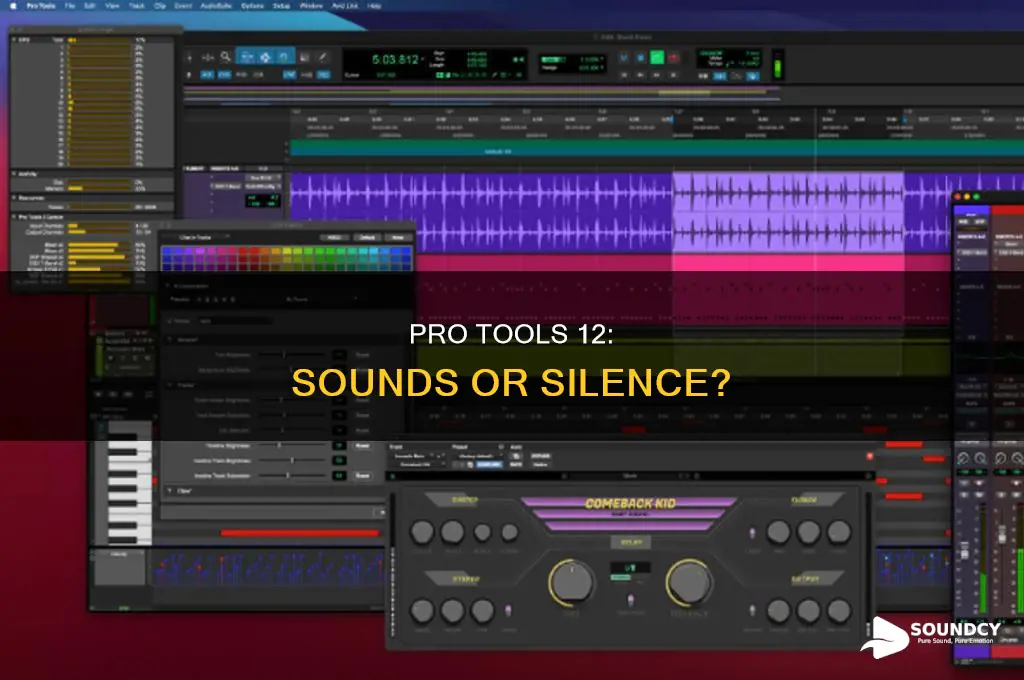Screen dimensions: 1024x680
Task: Reset the Timeline Brightness value
Action: (362, 445)
